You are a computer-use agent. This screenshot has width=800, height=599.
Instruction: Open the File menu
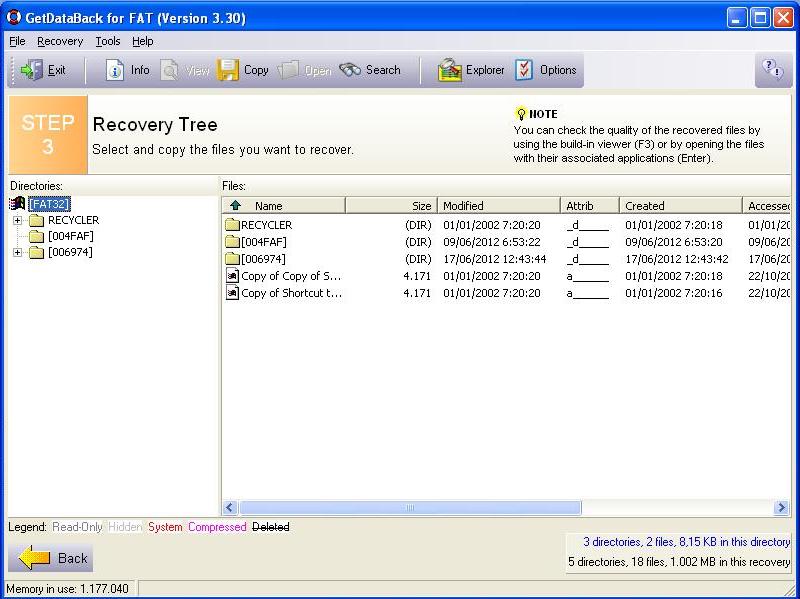17,41
